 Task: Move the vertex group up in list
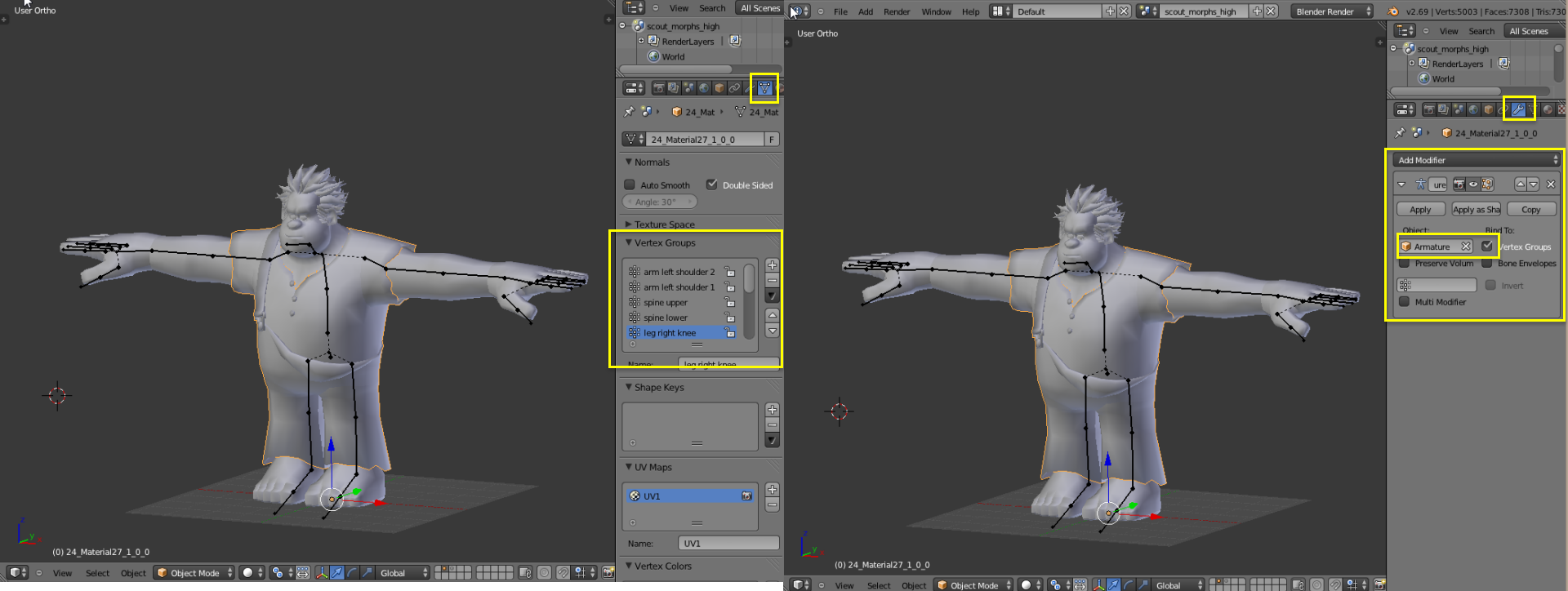click(x=772, y=315)
